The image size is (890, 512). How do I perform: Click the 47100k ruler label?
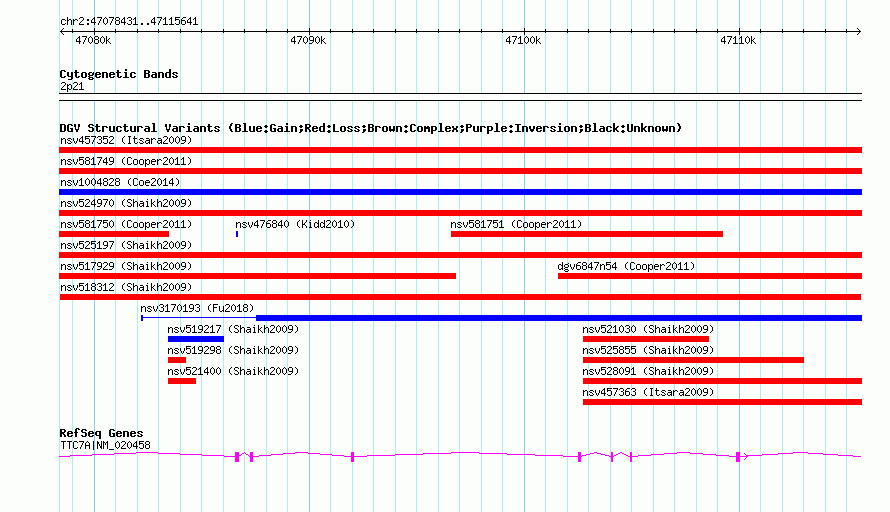[523, 40]
